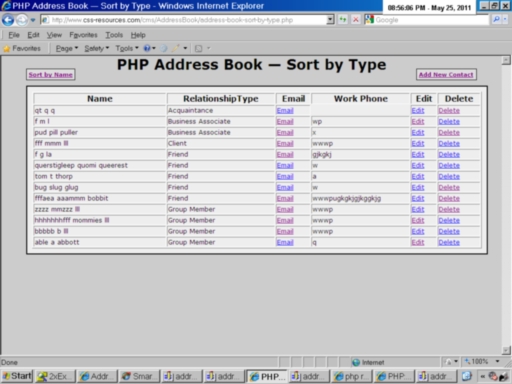The height and width of the screenshot is (384, 512).
Task: Open the Help menu
Action: (x=138, y=35)
